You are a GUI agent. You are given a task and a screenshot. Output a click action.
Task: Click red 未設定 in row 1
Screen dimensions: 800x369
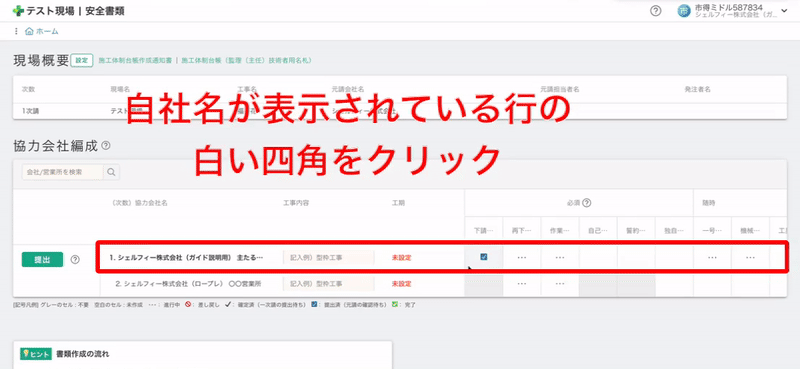coord(402,258)
